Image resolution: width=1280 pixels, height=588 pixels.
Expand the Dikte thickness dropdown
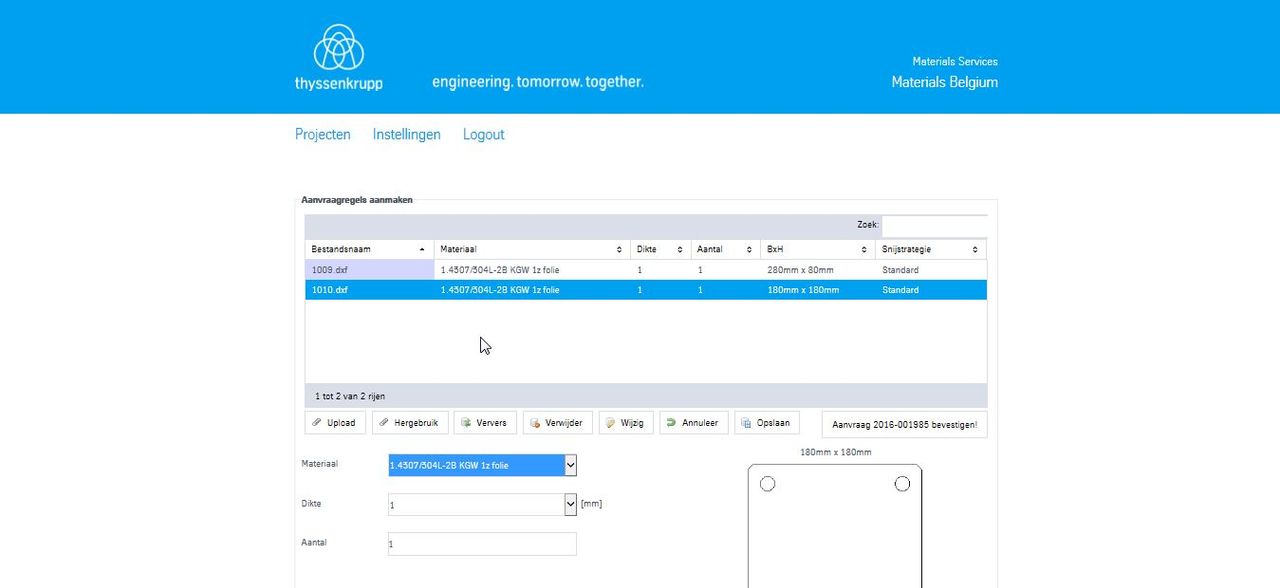pos(482,505)
